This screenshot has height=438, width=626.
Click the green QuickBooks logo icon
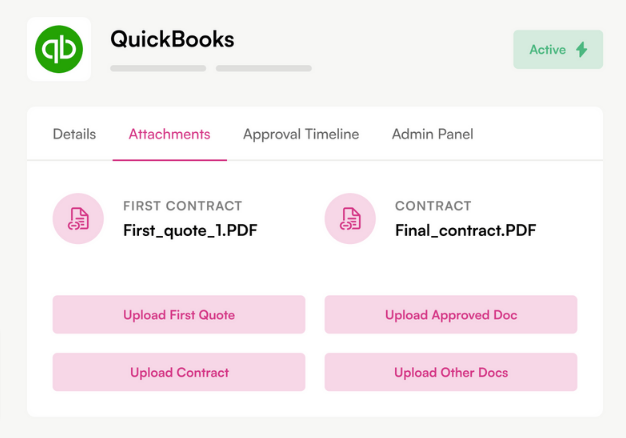59,49
